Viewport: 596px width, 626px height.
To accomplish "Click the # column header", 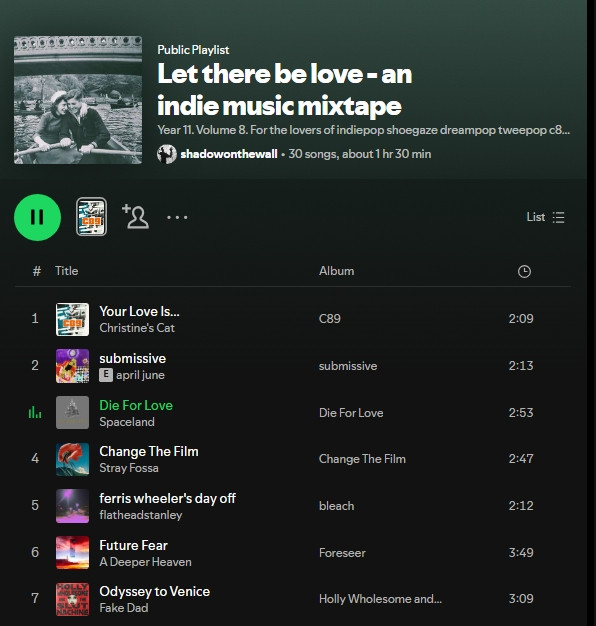I will coord(36,271).
